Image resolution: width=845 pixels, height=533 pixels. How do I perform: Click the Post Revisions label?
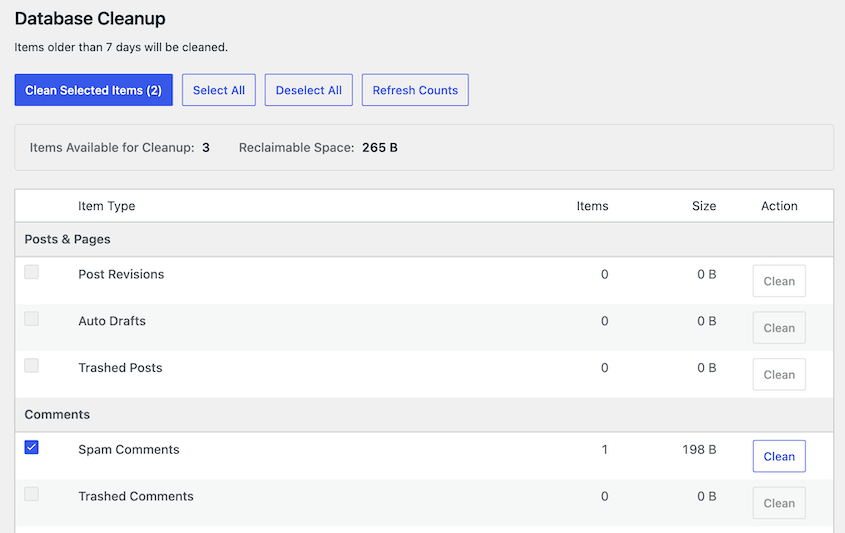[121, 274]
